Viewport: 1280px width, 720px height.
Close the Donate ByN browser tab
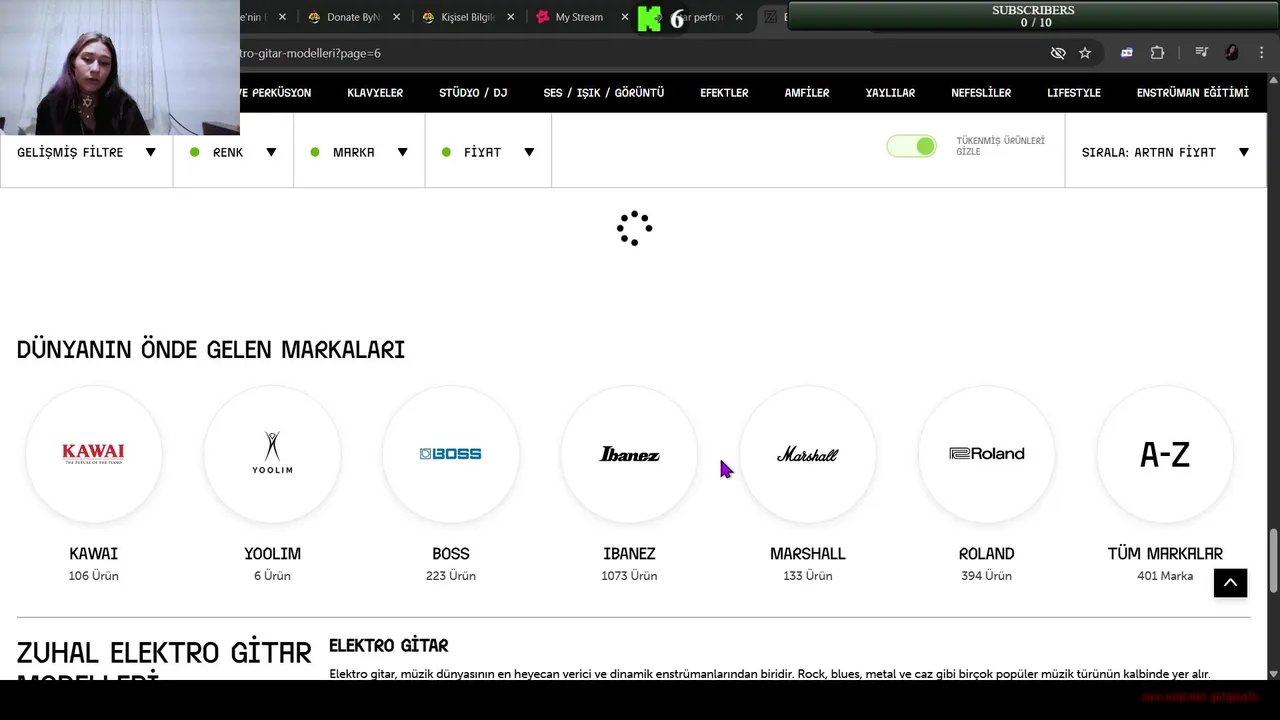tap(396, 17)
